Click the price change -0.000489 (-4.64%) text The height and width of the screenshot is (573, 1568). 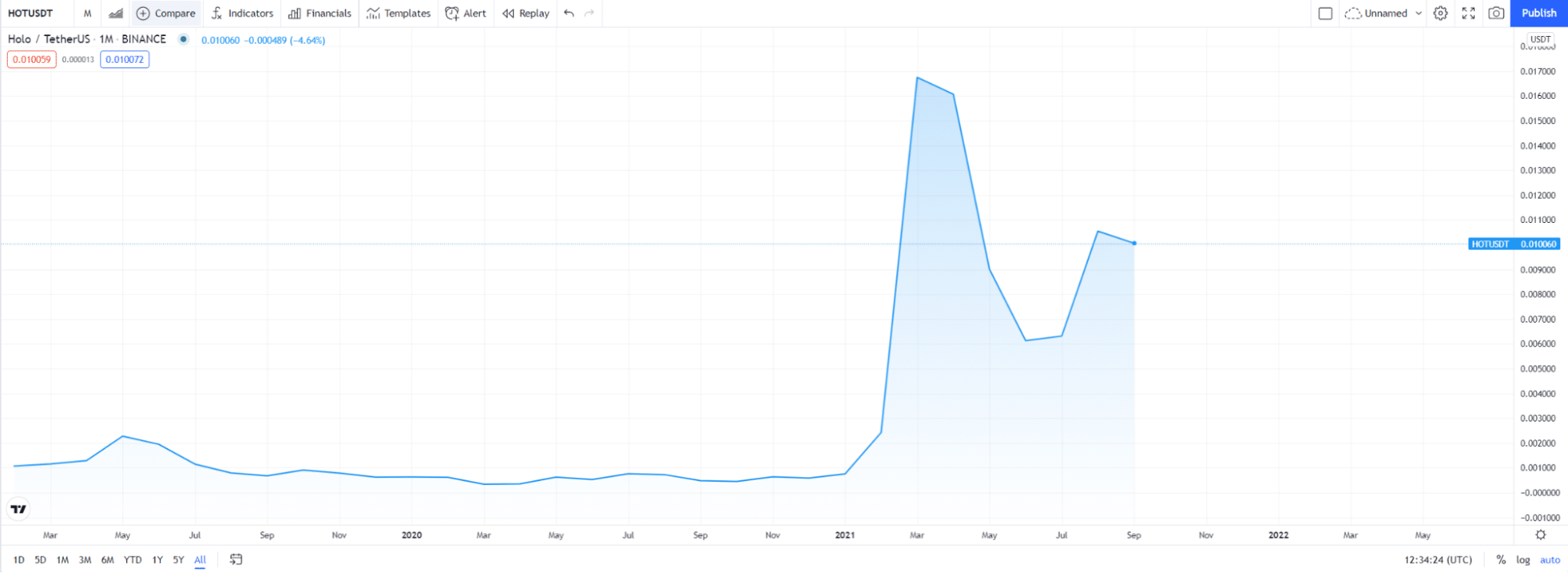(x=284, y=40)
